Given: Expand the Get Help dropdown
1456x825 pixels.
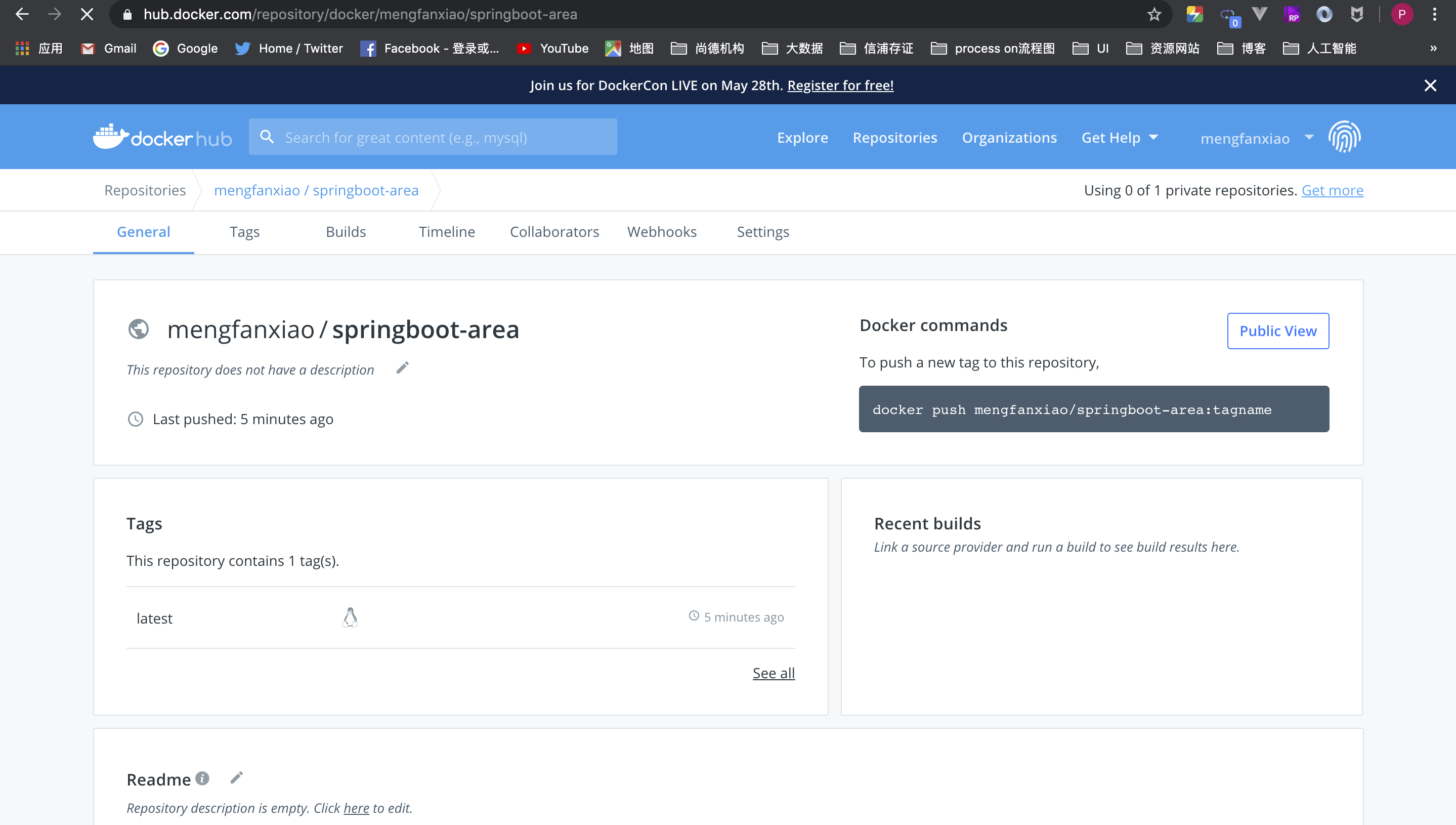Looking at the screenshot, I should (1120, 138).
